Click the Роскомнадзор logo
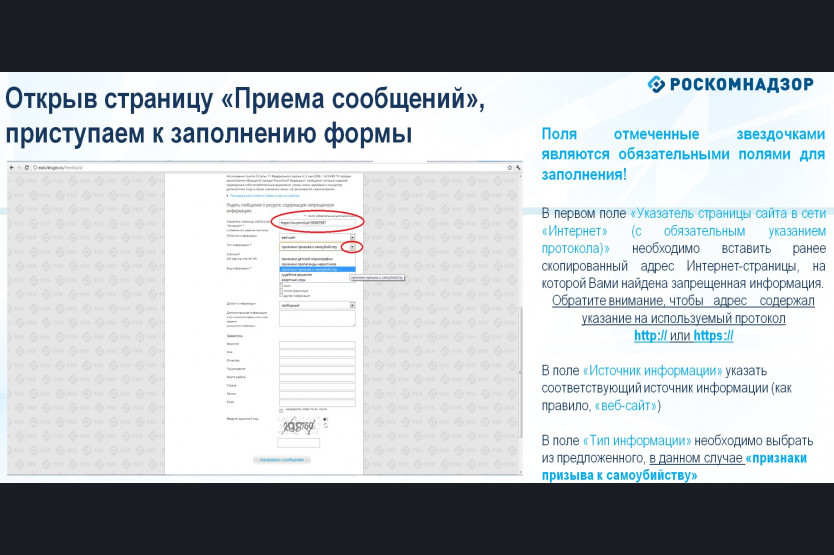 (730, 85)
